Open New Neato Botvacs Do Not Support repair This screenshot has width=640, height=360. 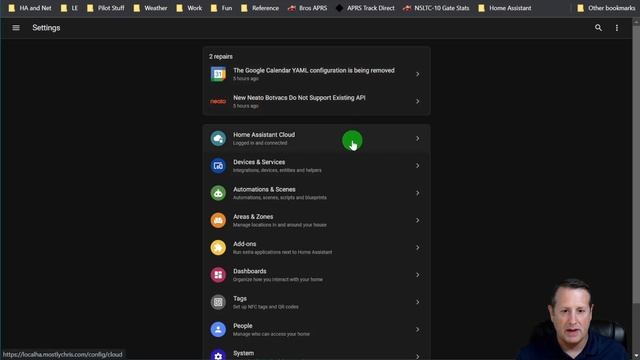[x=316, y=101]
